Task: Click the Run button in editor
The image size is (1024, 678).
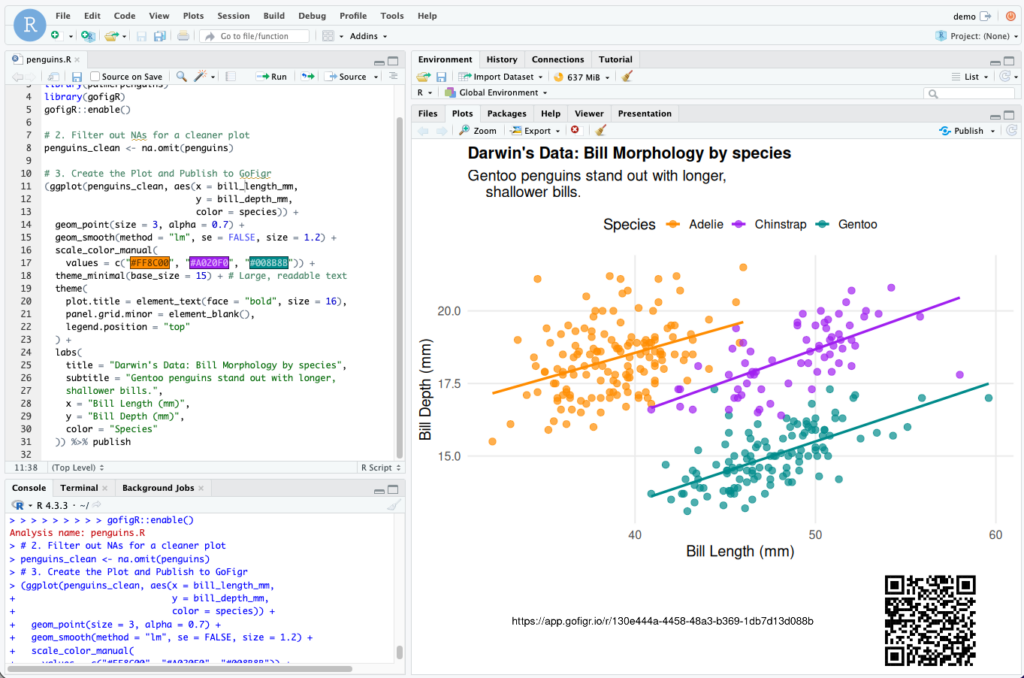Action: coord(272,76)
